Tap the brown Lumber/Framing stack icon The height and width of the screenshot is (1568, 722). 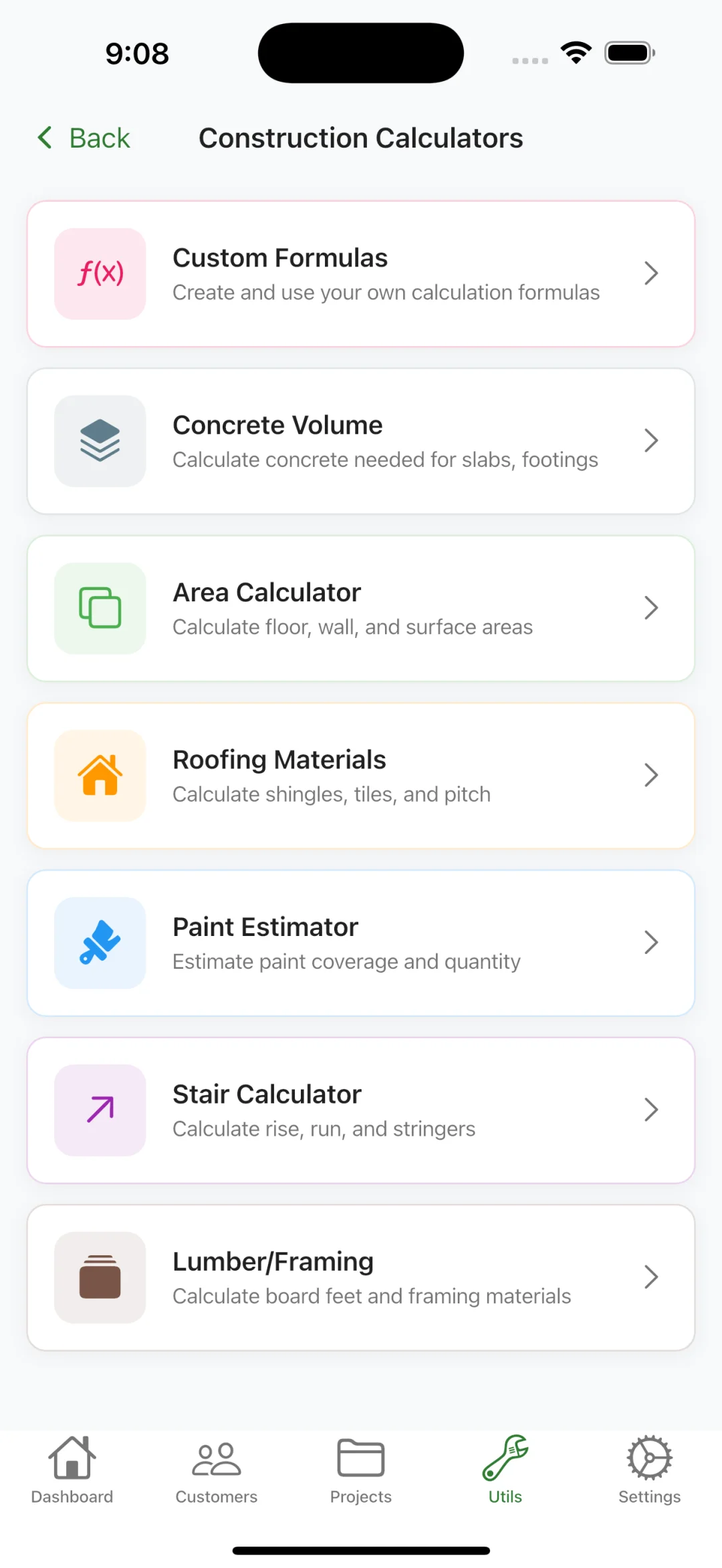[x=100, y=1277]
